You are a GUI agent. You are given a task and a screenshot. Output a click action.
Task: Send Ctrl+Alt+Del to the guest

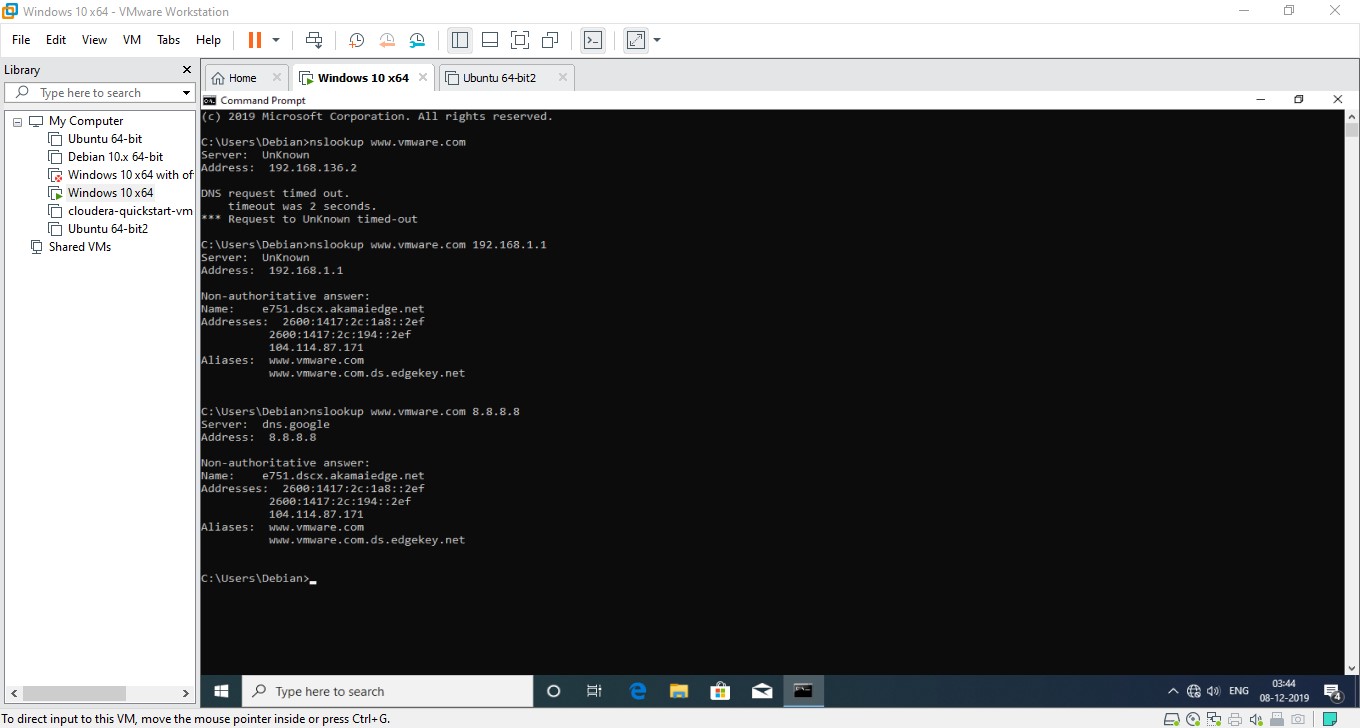tap(316, 40)
